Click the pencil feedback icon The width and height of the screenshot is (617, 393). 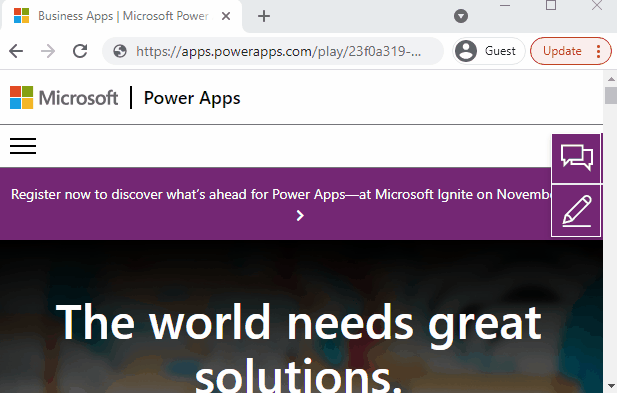coord(576,210)
